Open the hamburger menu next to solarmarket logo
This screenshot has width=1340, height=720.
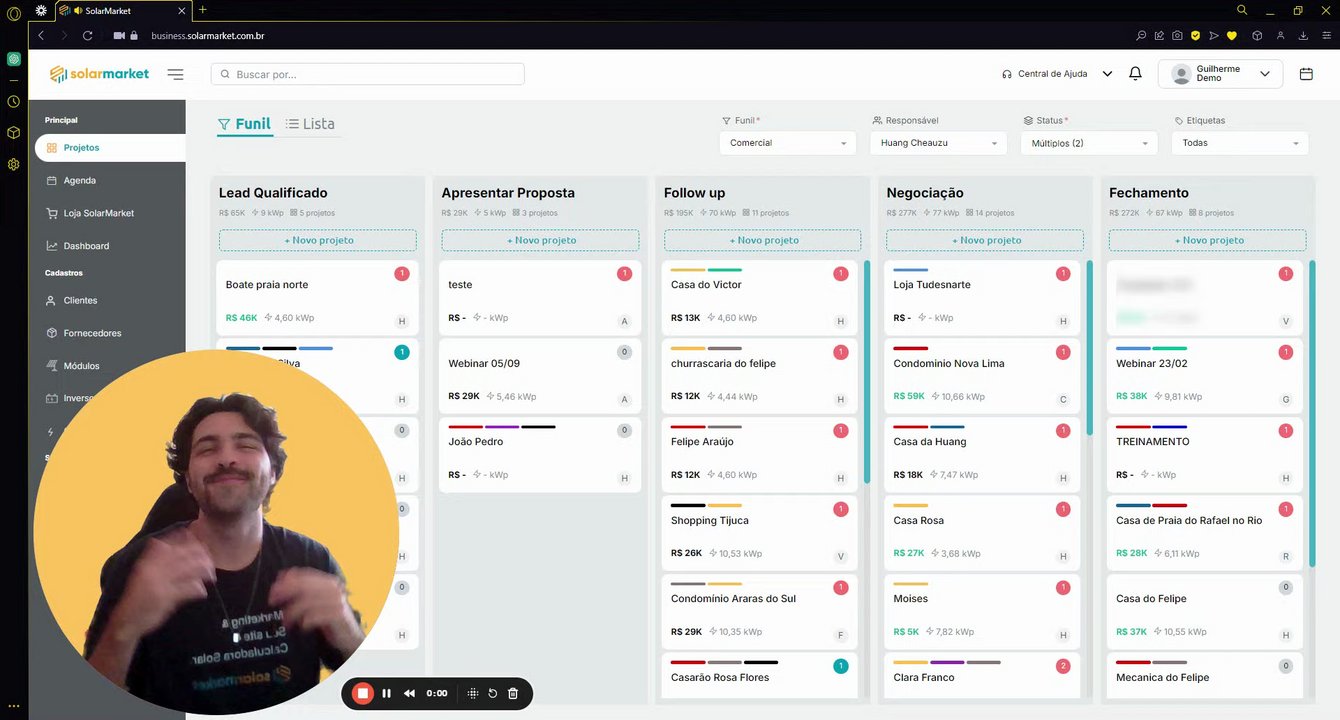[x=175, y=74]
